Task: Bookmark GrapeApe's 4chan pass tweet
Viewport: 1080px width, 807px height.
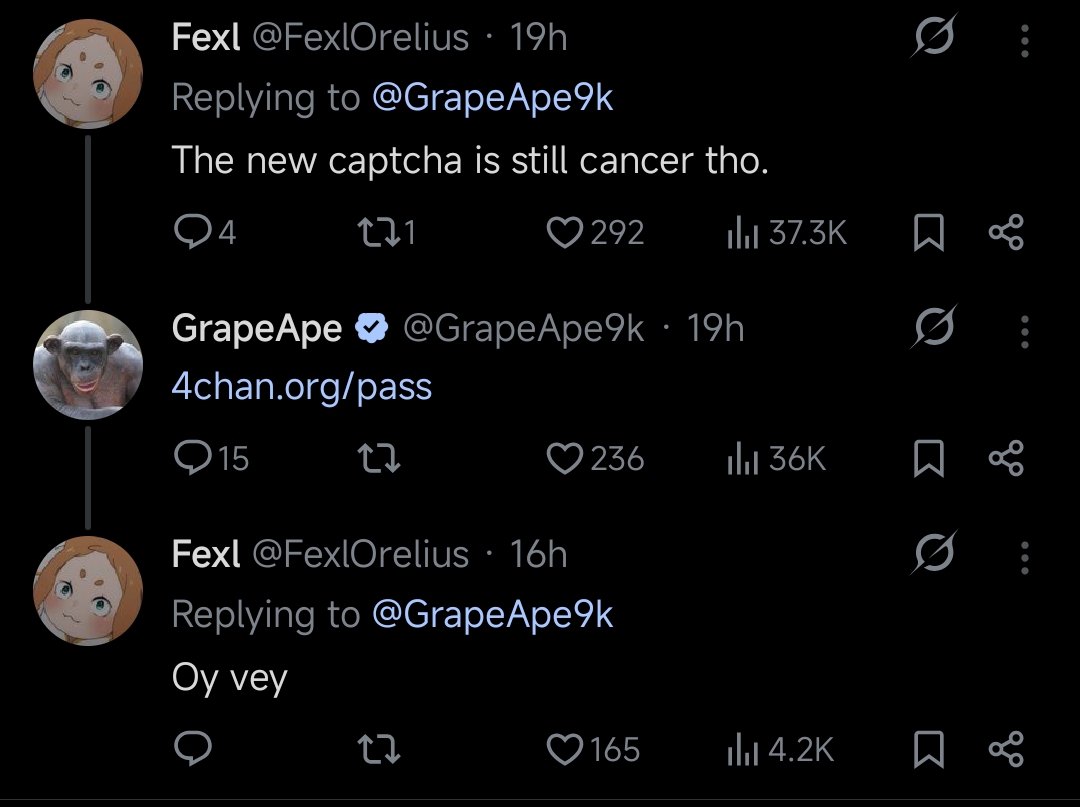Action: tap(928, 459)
